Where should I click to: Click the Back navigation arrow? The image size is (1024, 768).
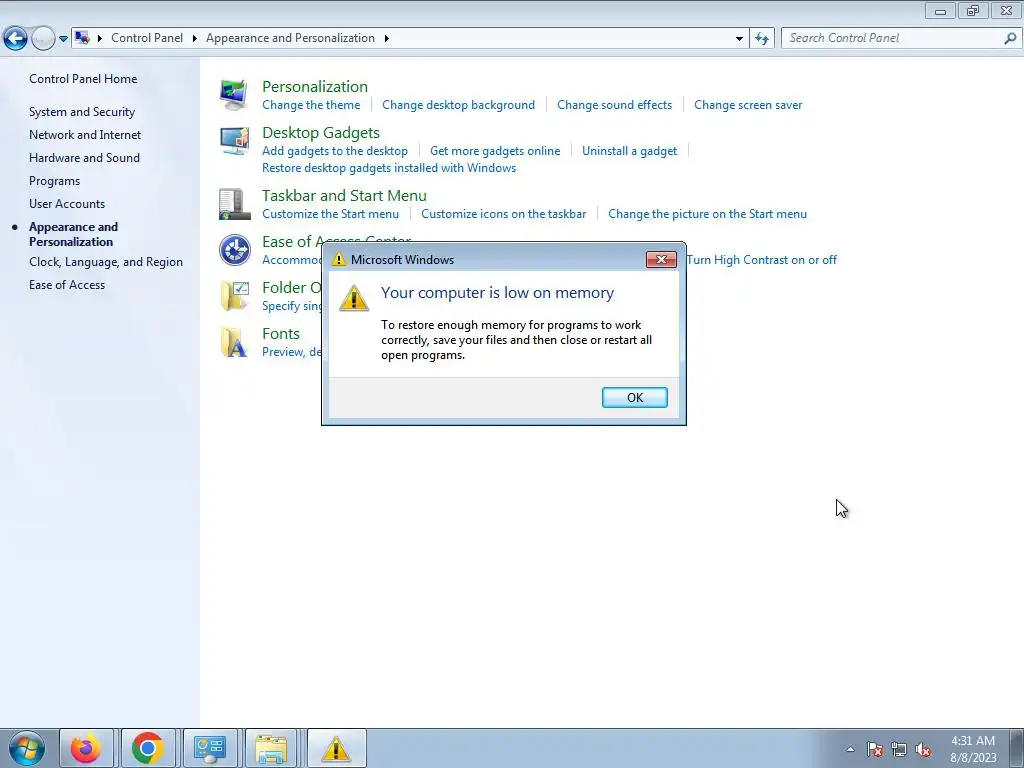coord(16,39)
